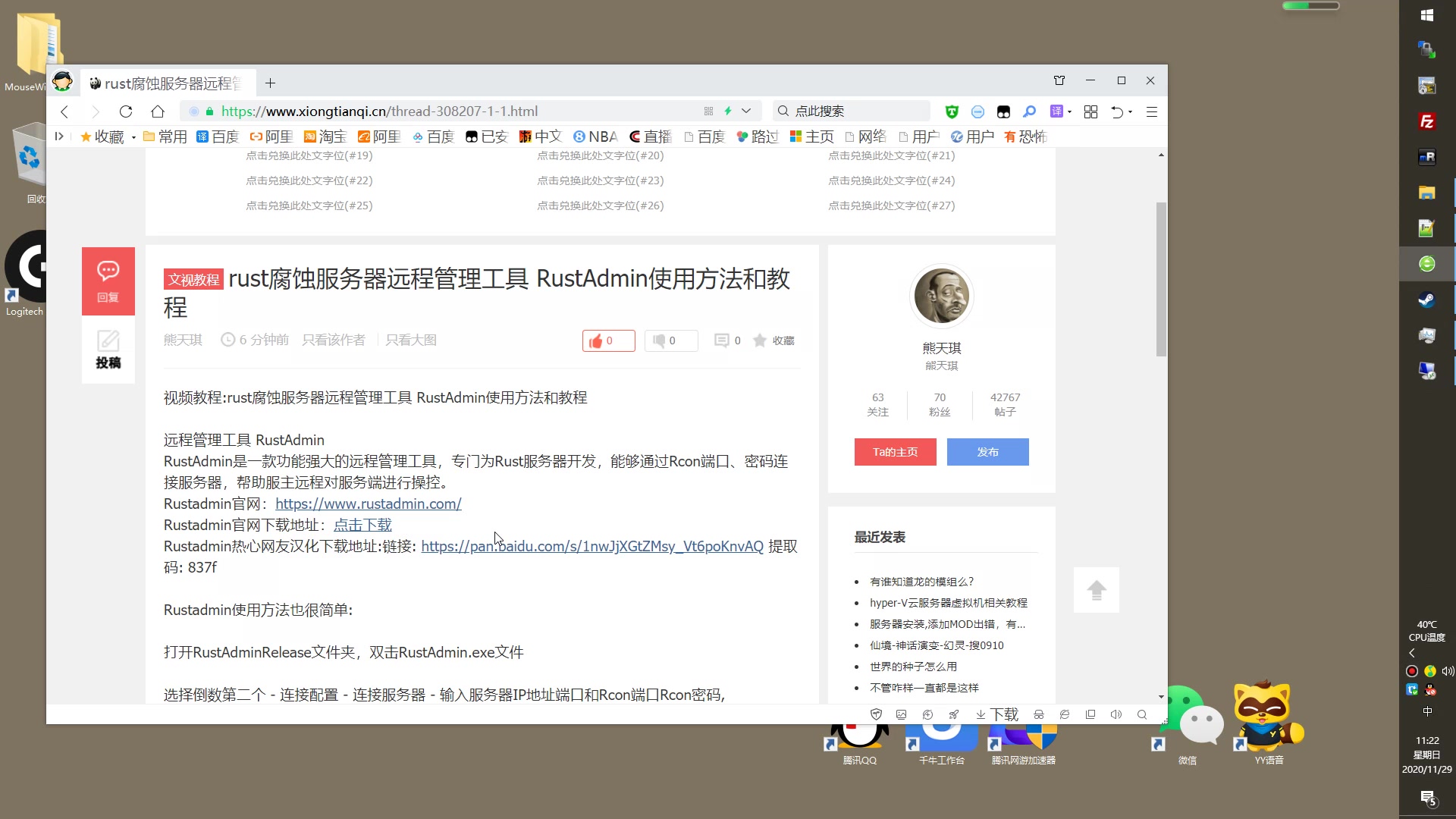The width and height of the screenshot is (1456, 819).
Task: Click the Ta的主页 button
Action: (x=895, y=452)
